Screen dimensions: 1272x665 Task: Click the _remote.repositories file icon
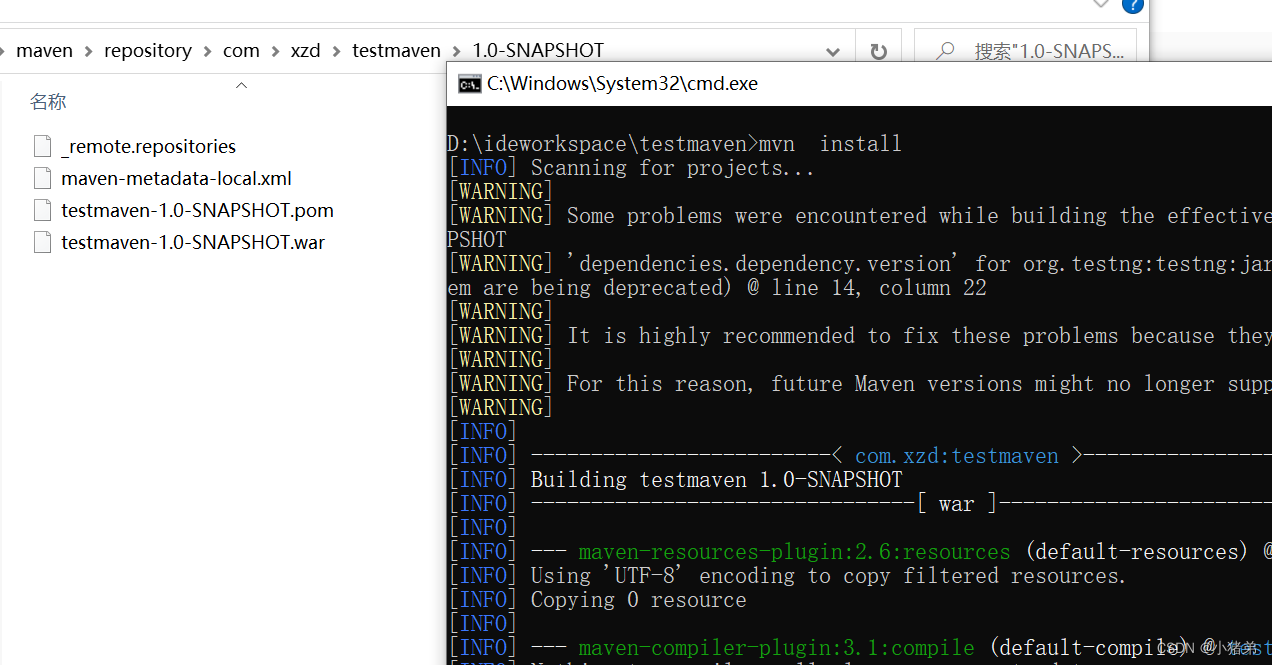42,146
